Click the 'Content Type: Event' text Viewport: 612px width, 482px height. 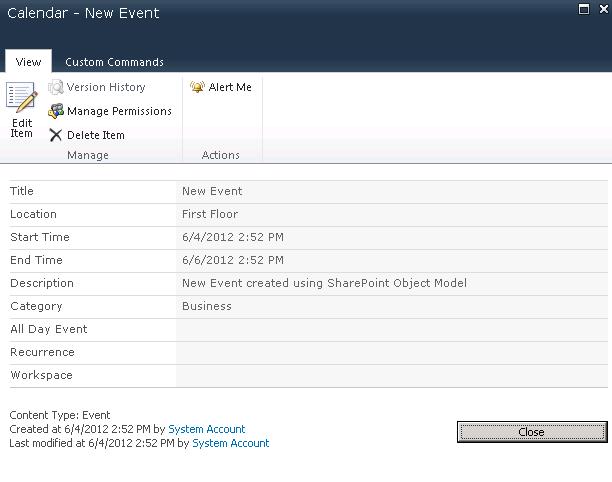(60, 415)
